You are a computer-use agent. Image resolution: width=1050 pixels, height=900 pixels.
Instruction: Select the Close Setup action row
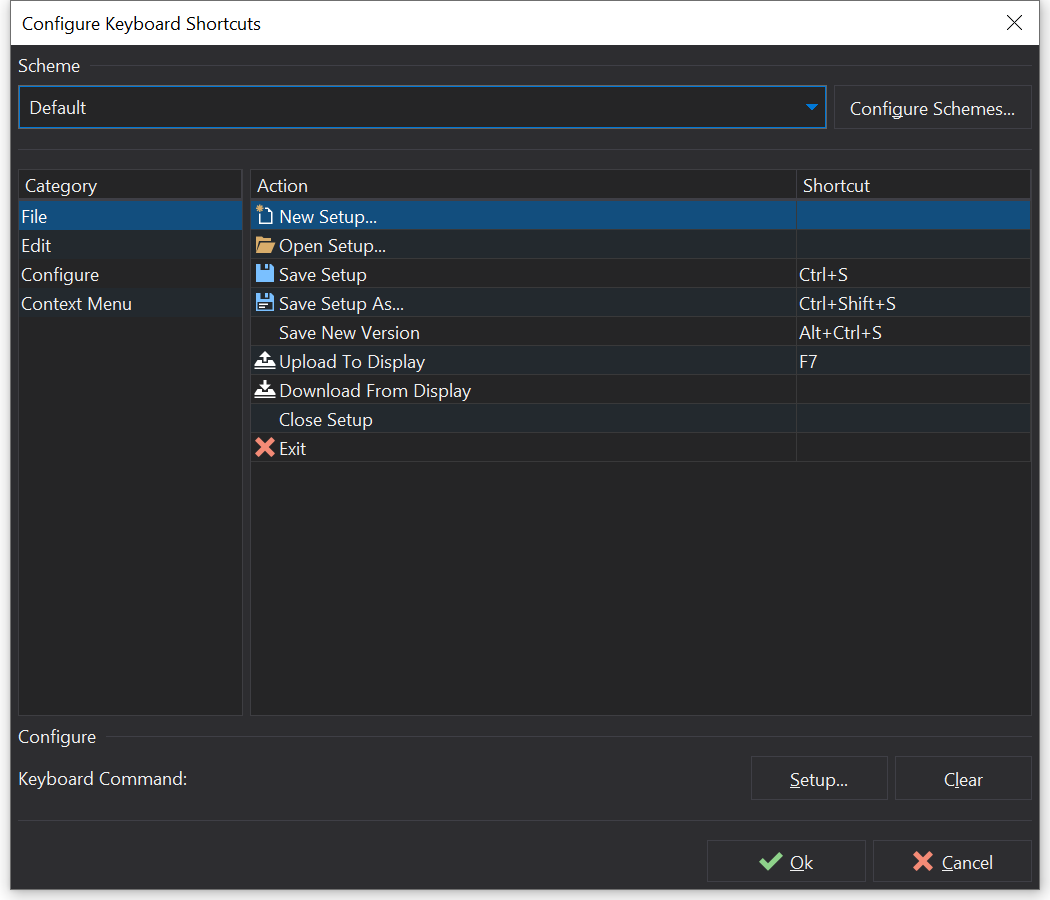[x=326, y=420]
